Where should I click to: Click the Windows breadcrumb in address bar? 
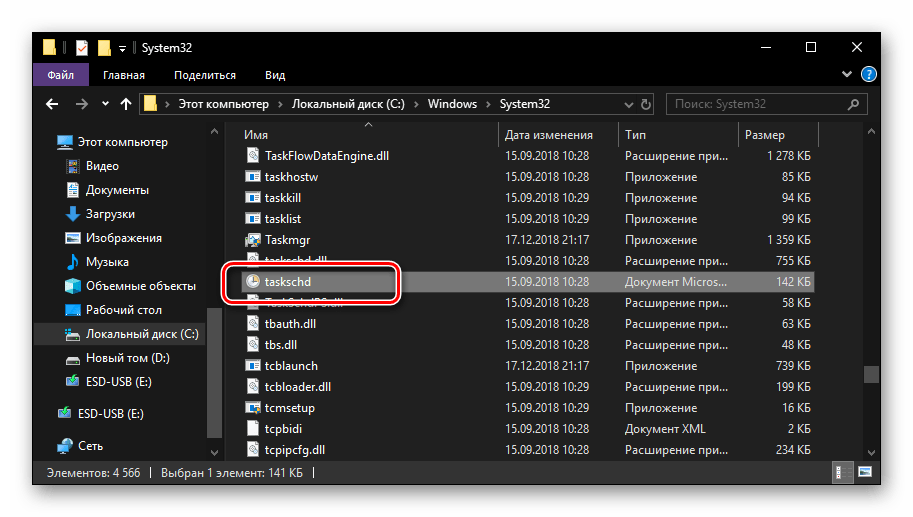[450, 104]
